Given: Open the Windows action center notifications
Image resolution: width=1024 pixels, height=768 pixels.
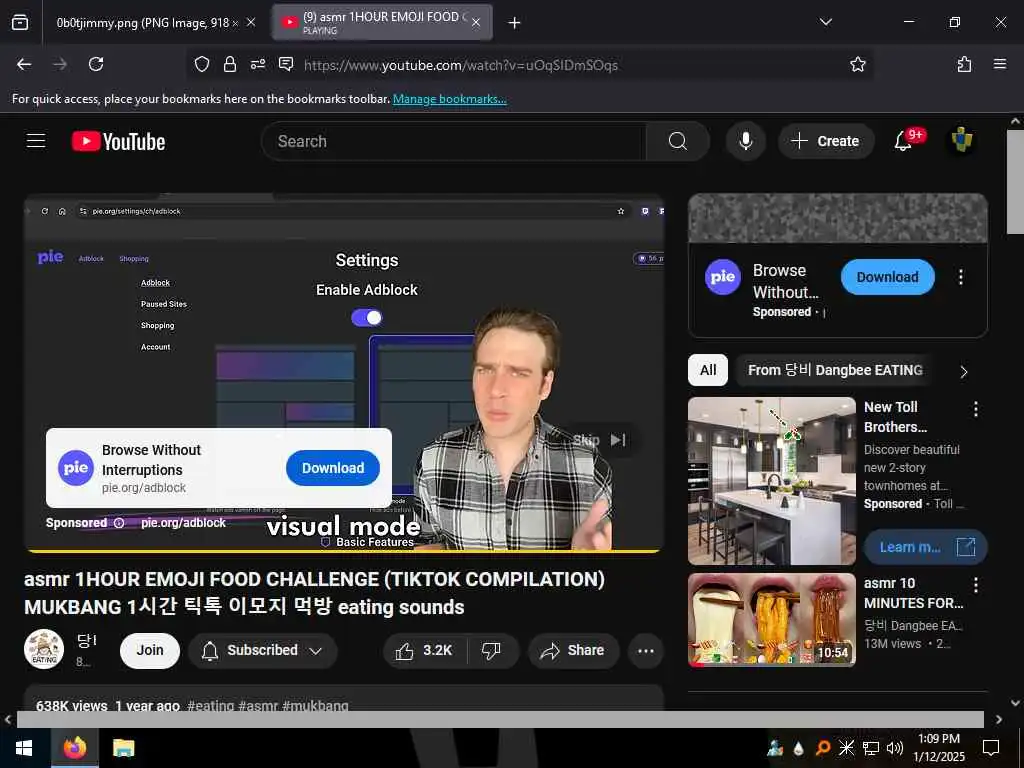Looking at the screenshot, I should 991,748.
